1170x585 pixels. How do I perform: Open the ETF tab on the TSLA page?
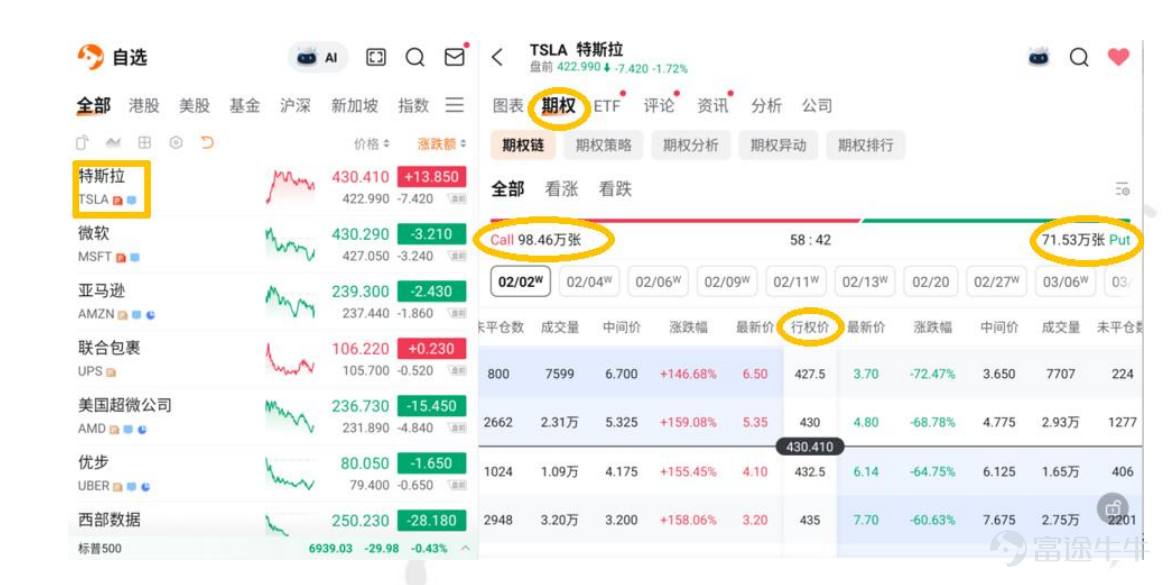click(x=607, y=106)
